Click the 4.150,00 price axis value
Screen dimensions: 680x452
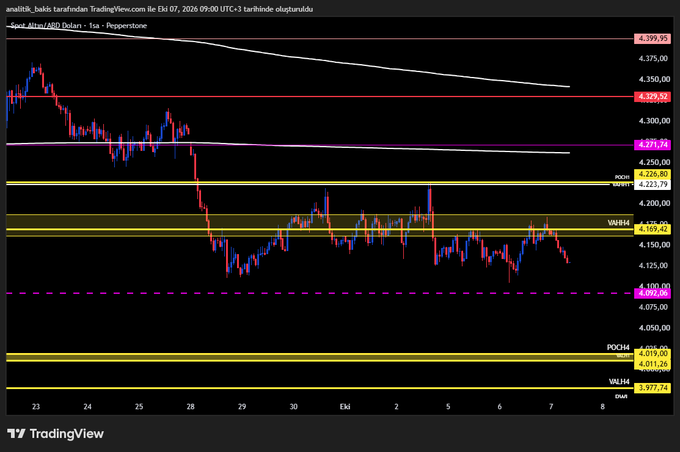654,245
